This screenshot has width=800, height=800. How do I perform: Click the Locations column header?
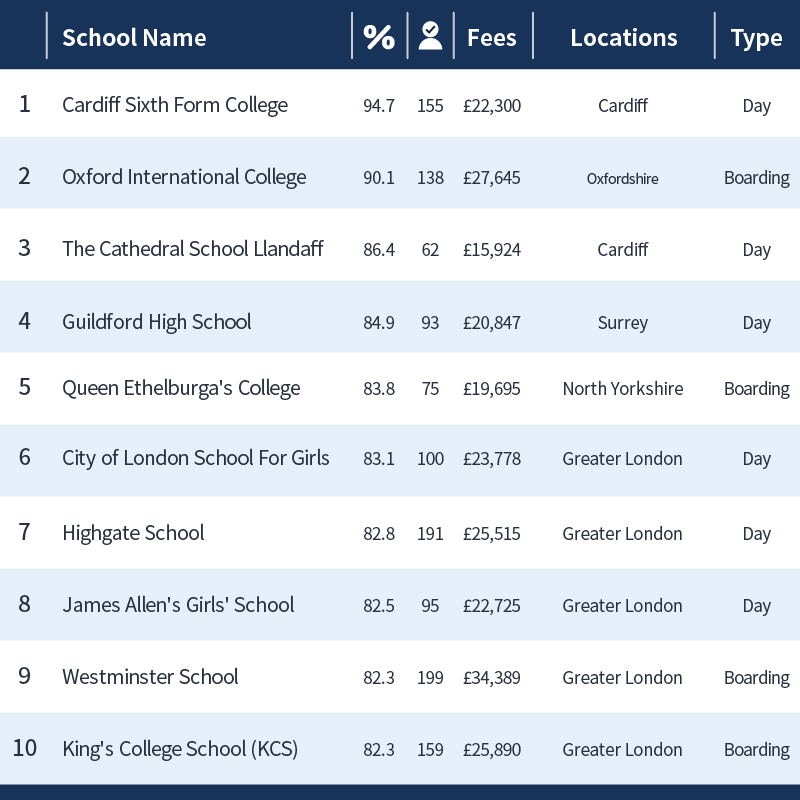click(x=623, y=38)
